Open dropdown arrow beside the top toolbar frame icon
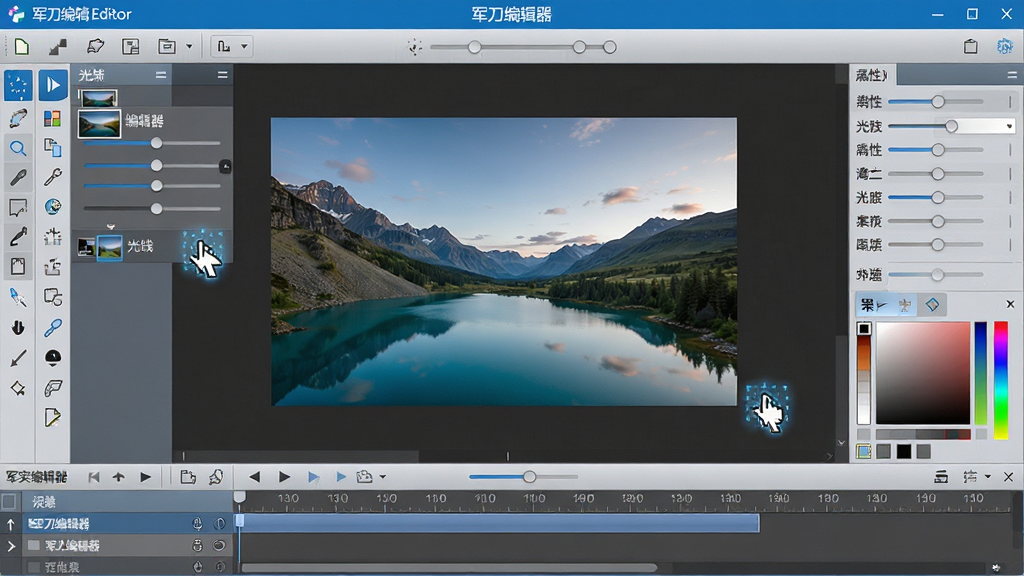Screen dimensions: 1024x576 pos(189,46)
